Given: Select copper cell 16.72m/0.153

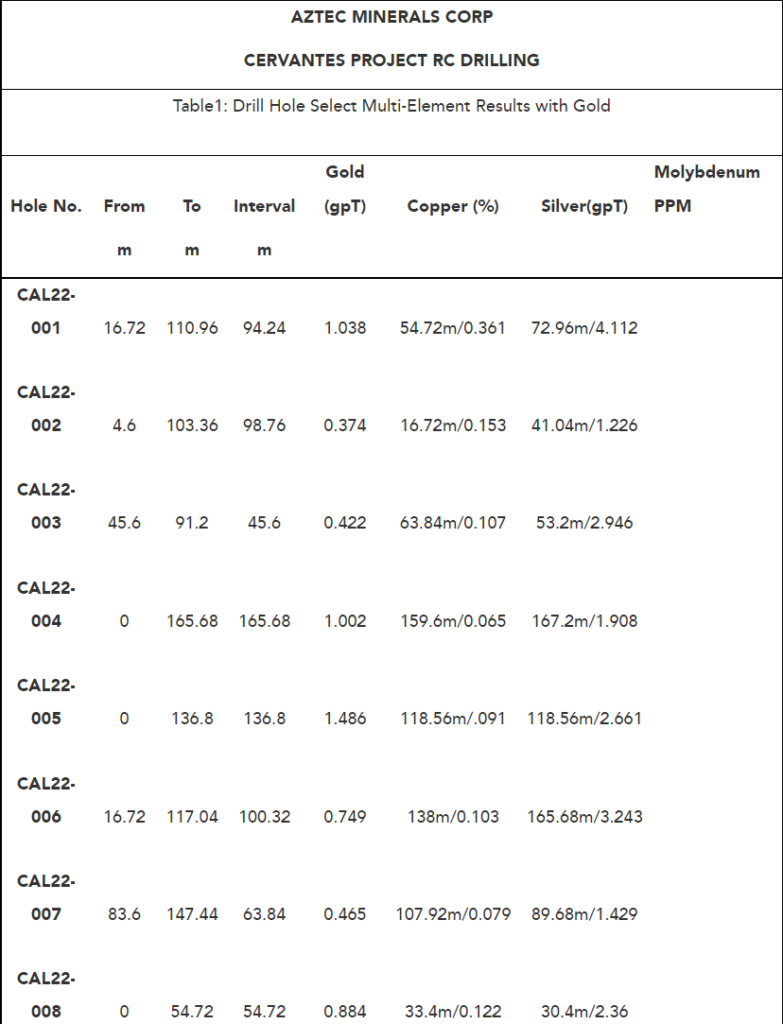Looking at the screenshot, I should click(453, 425).
